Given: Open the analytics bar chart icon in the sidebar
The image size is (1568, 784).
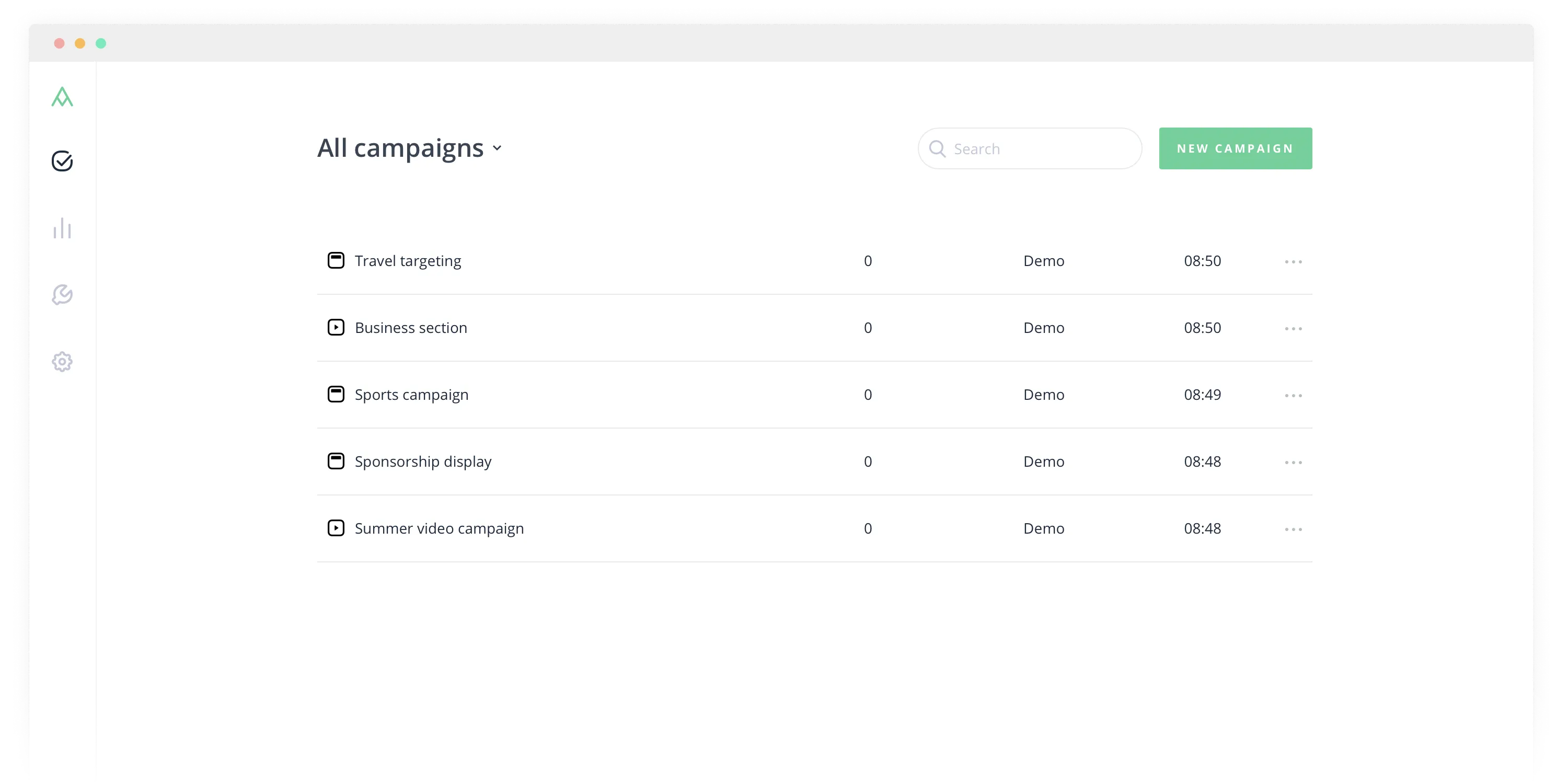Looking at the screenshot, I should click(62, 229).
